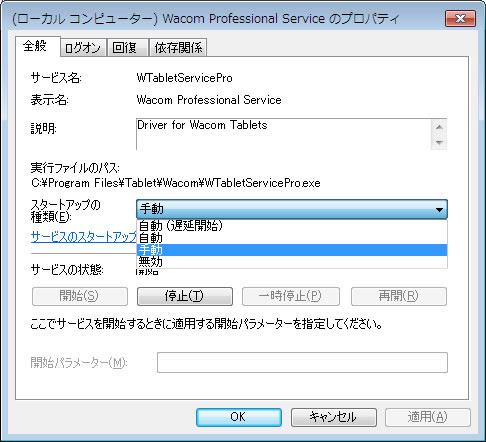Screen dimensions: 486x442
Task: Open the 回復 tab
Action: [127, 48]
